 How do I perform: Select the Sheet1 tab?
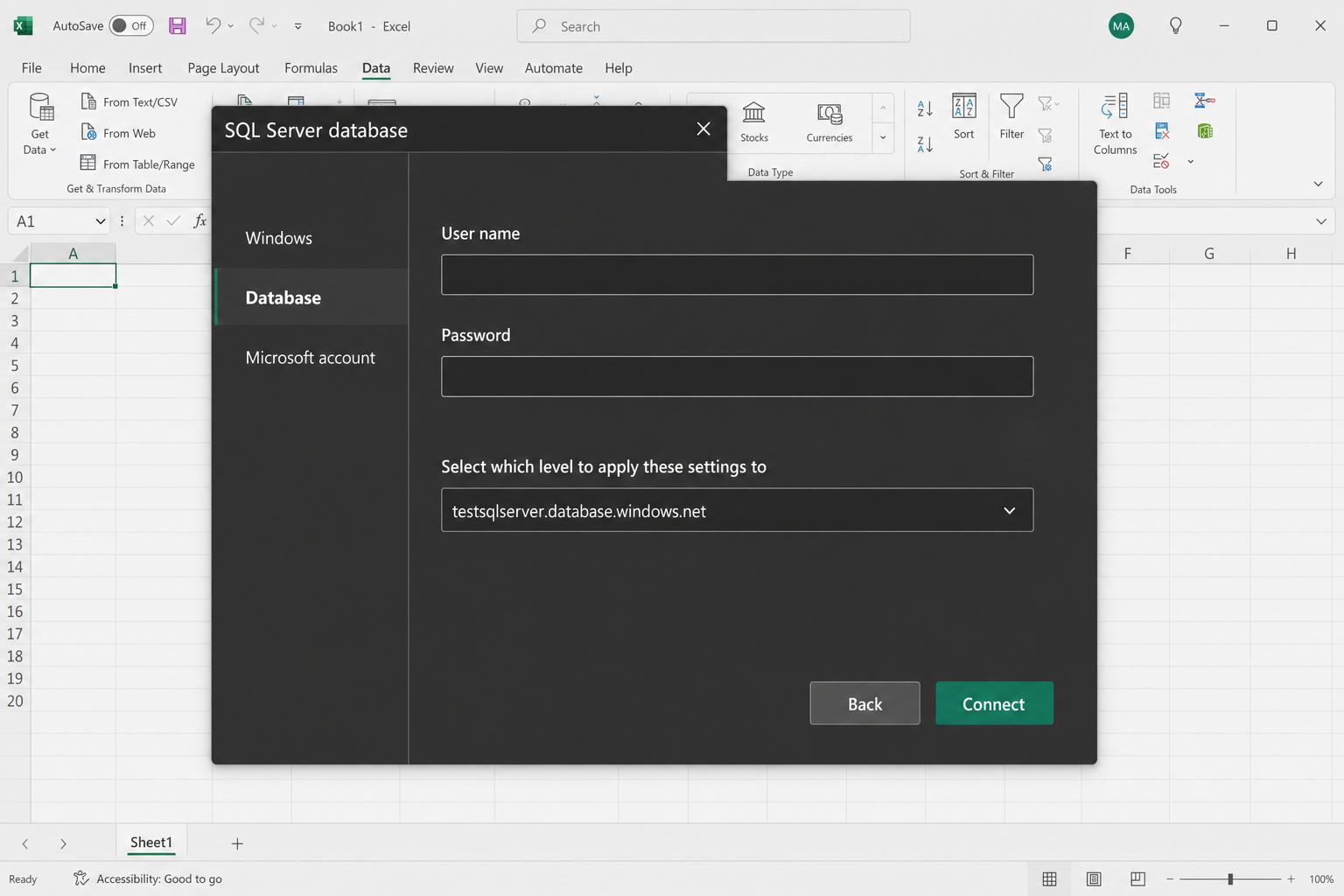tap(151, 843)
